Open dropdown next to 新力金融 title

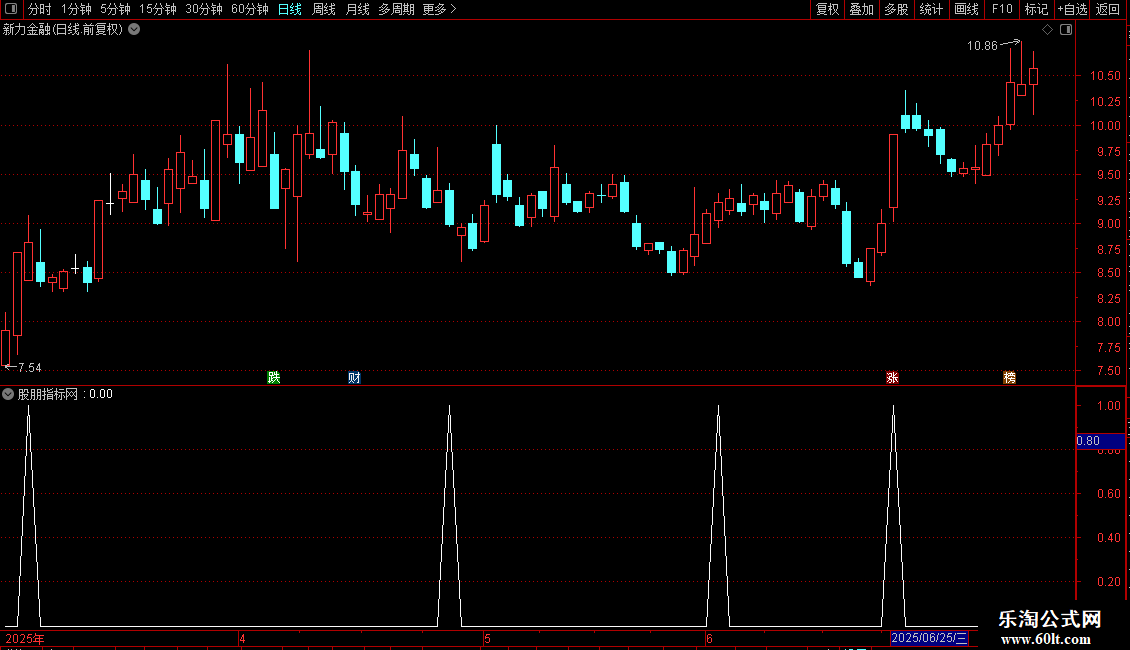(134, 30)
